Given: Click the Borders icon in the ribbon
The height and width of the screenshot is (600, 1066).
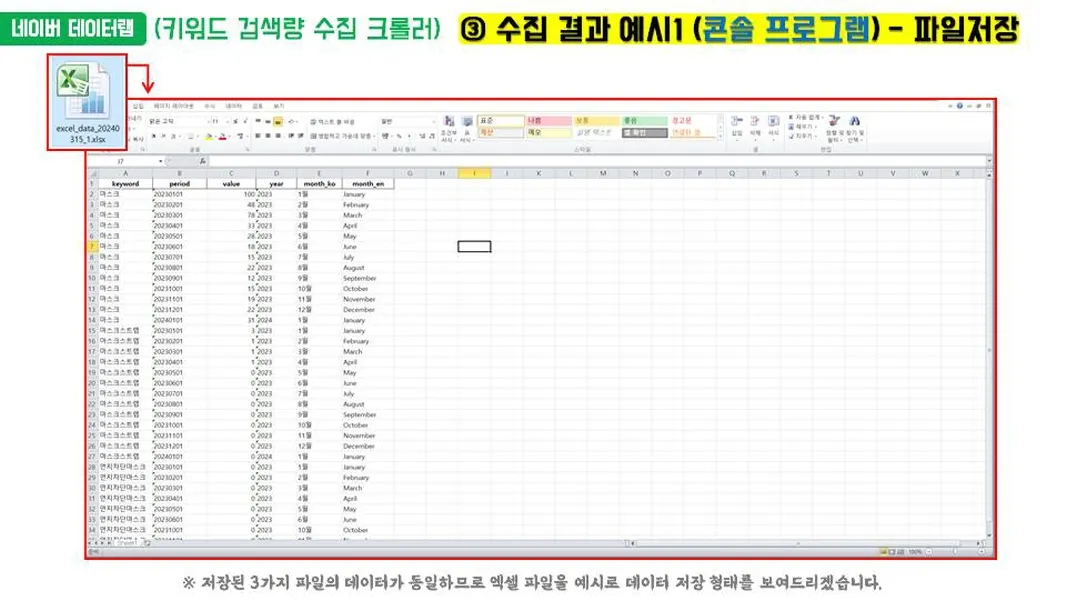Looking at the screenshot, I should pos(191,136).
